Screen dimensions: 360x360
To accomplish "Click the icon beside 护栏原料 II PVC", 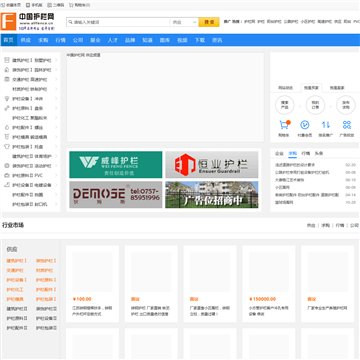I will pyautogui.click(x=7, y=175).
